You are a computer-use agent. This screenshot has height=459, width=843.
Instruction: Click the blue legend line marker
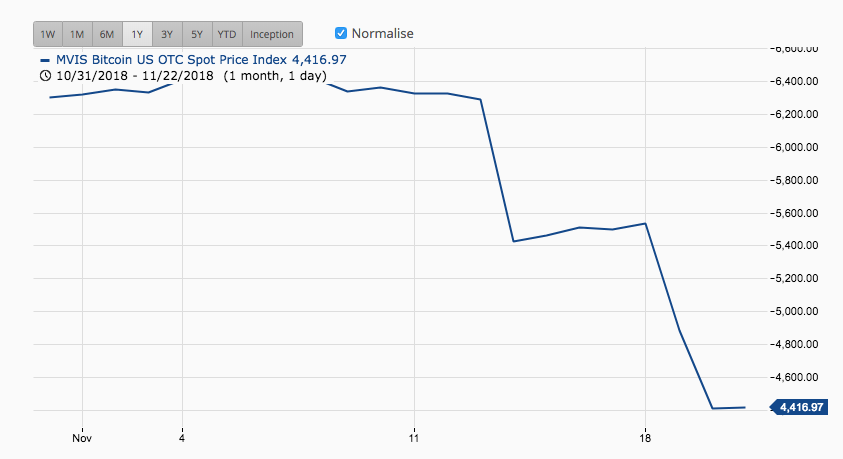45,60
